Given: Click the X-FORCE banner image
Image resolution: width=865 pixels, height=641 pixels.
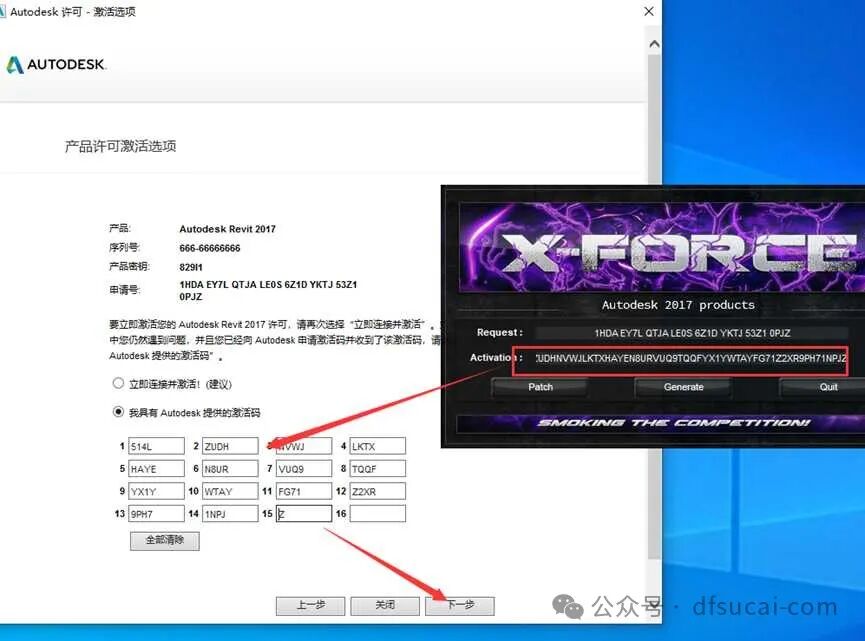Looking at the screenshot, I should (662, 248).
